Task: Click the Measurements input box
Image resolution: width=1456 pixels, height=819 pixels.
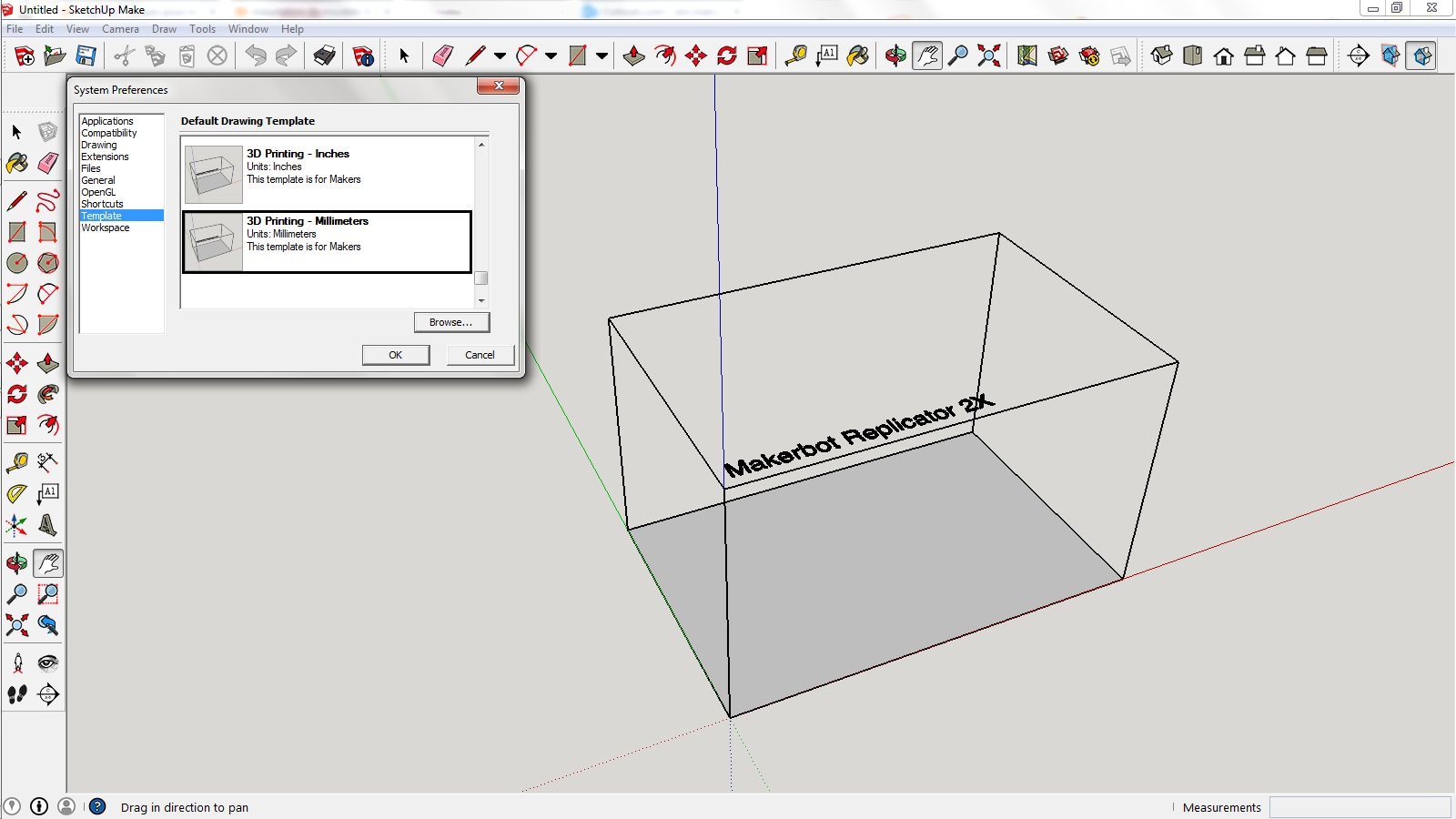Action: click(1360, 807)
